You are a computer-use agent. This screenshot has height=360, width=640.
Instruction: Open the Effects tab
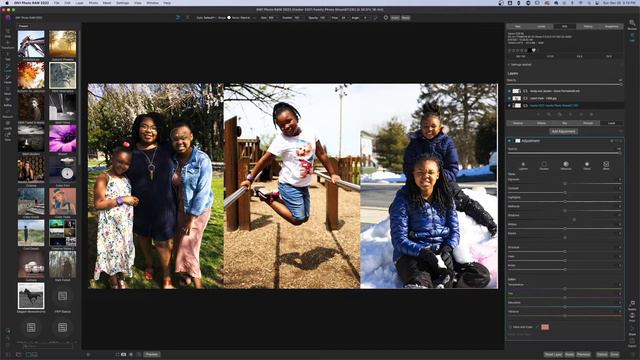tap(542, 123)
